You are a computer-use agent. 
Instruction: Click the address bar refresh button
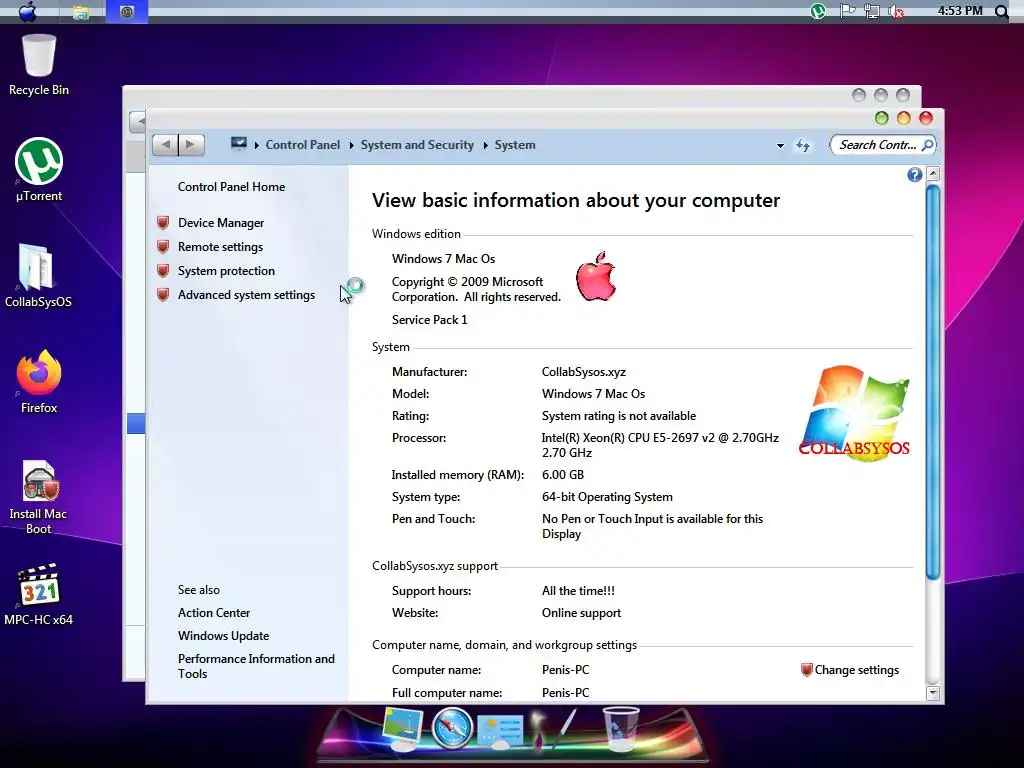[803, 146]
